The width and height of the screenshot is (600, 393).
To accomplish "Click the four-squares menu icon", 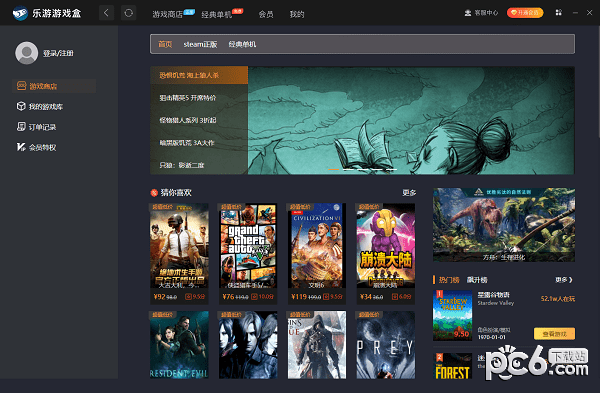I will coord(559,13).
